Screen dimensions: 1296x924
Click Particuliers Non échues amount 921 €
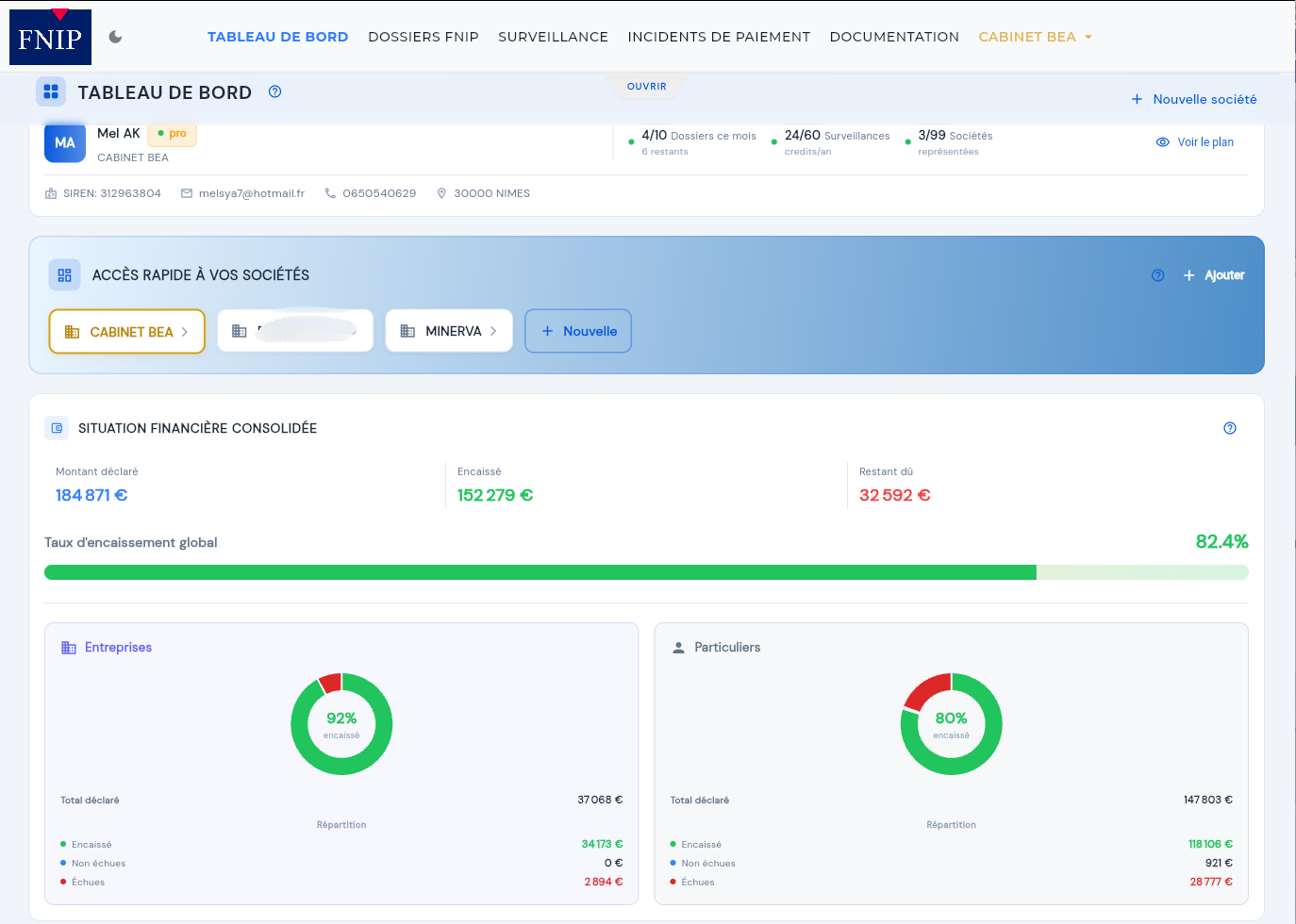(x=1219, y=863)
